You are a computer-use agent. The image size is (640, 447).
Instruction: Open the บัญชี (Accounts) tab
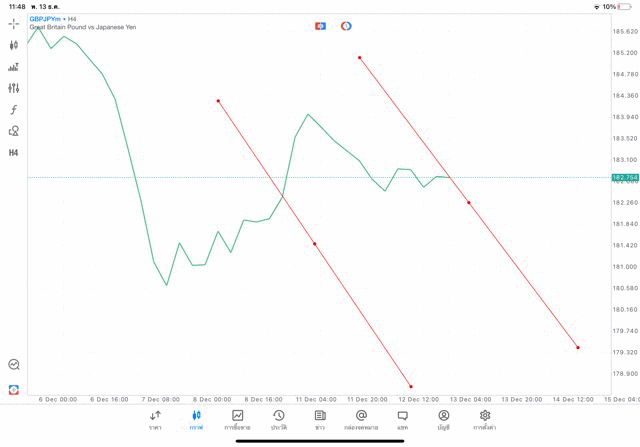click(x=443, y=419)
